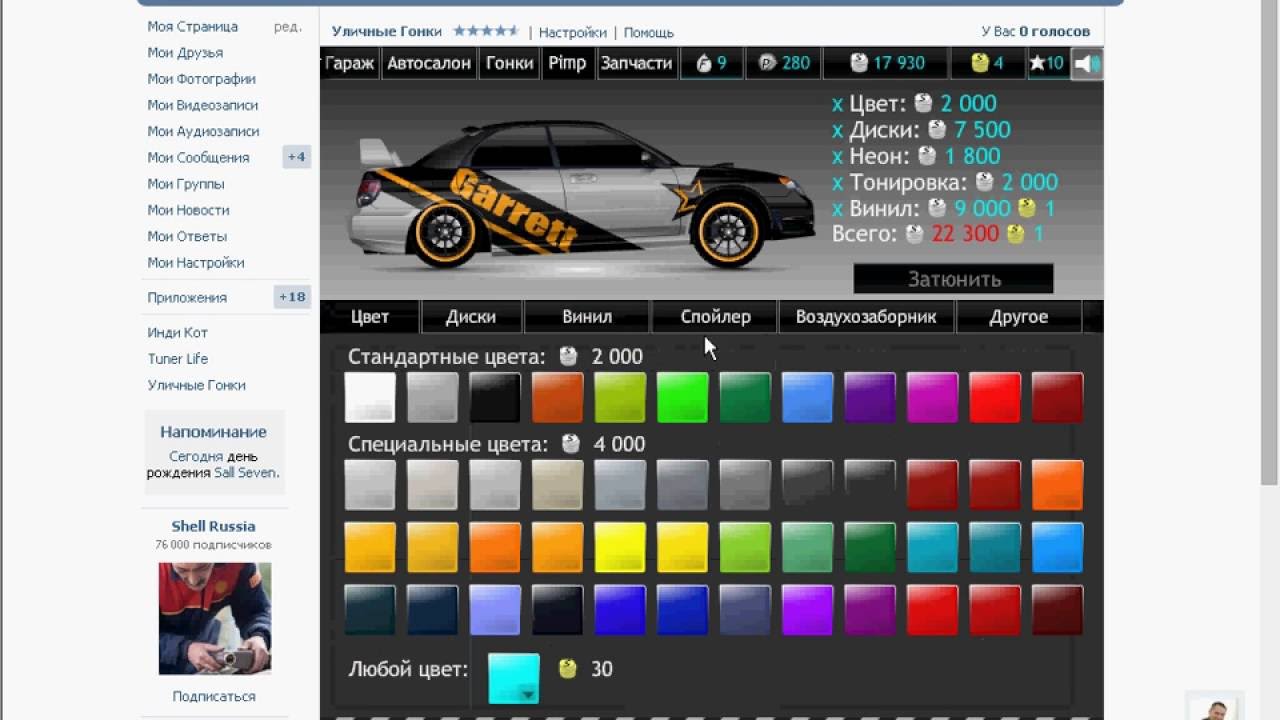Image resolution: width=1280 pixels, height=720 pixels.
Task: Click the 0 голосов balance
Action: tap(1054, 32)
